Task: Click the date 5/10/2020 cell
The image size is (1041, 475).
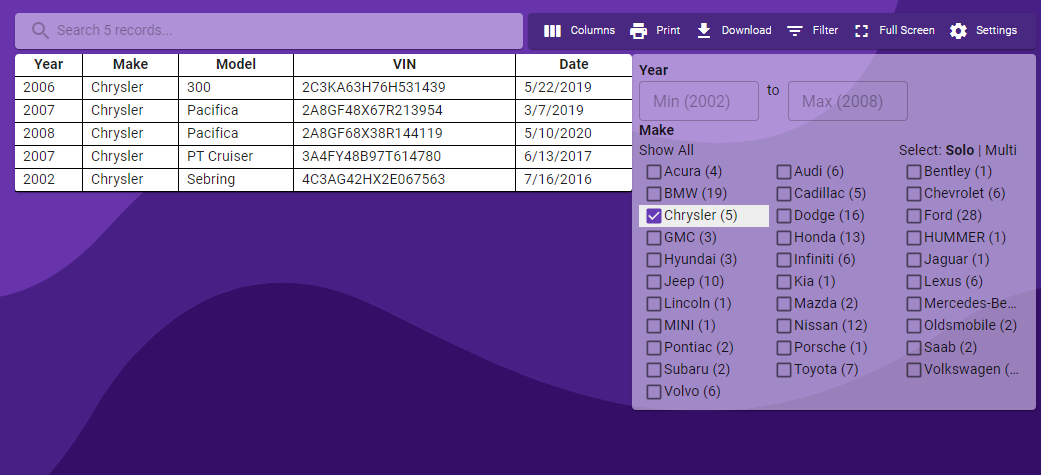Action: [x=574, y=134]
